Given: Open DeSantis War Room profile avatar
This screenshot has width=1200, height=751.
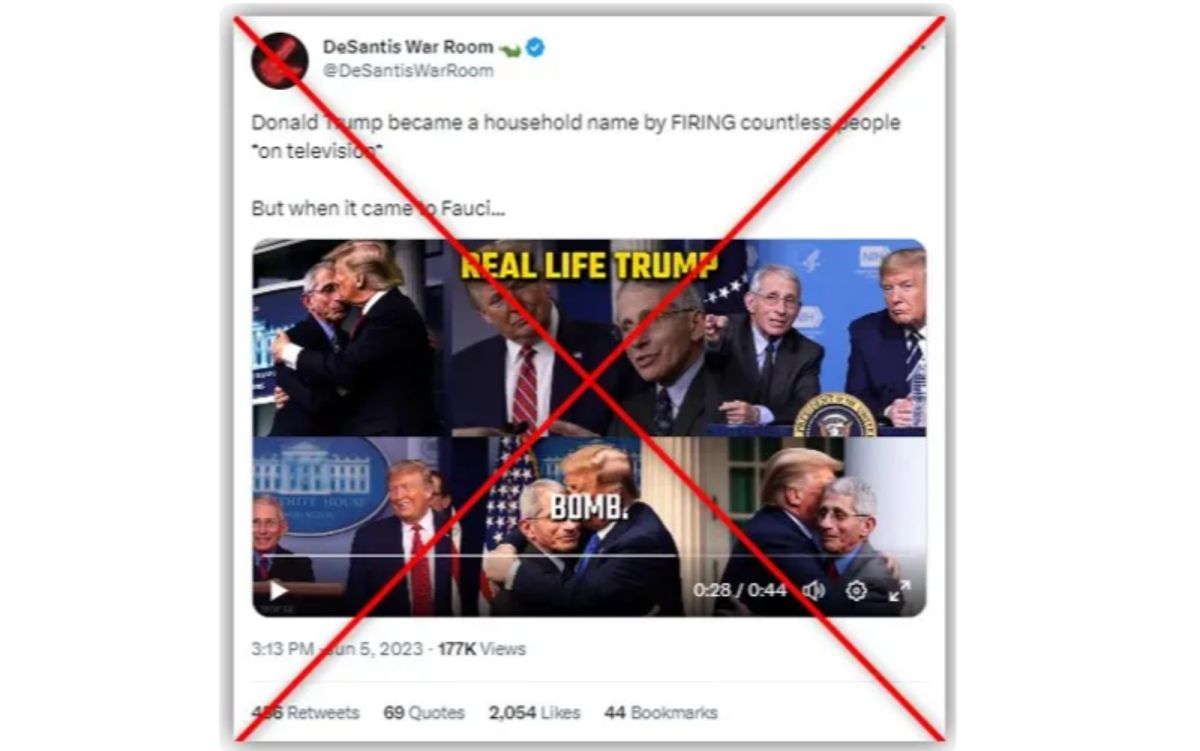Looking at the screenshot, I should coord(279,59).
